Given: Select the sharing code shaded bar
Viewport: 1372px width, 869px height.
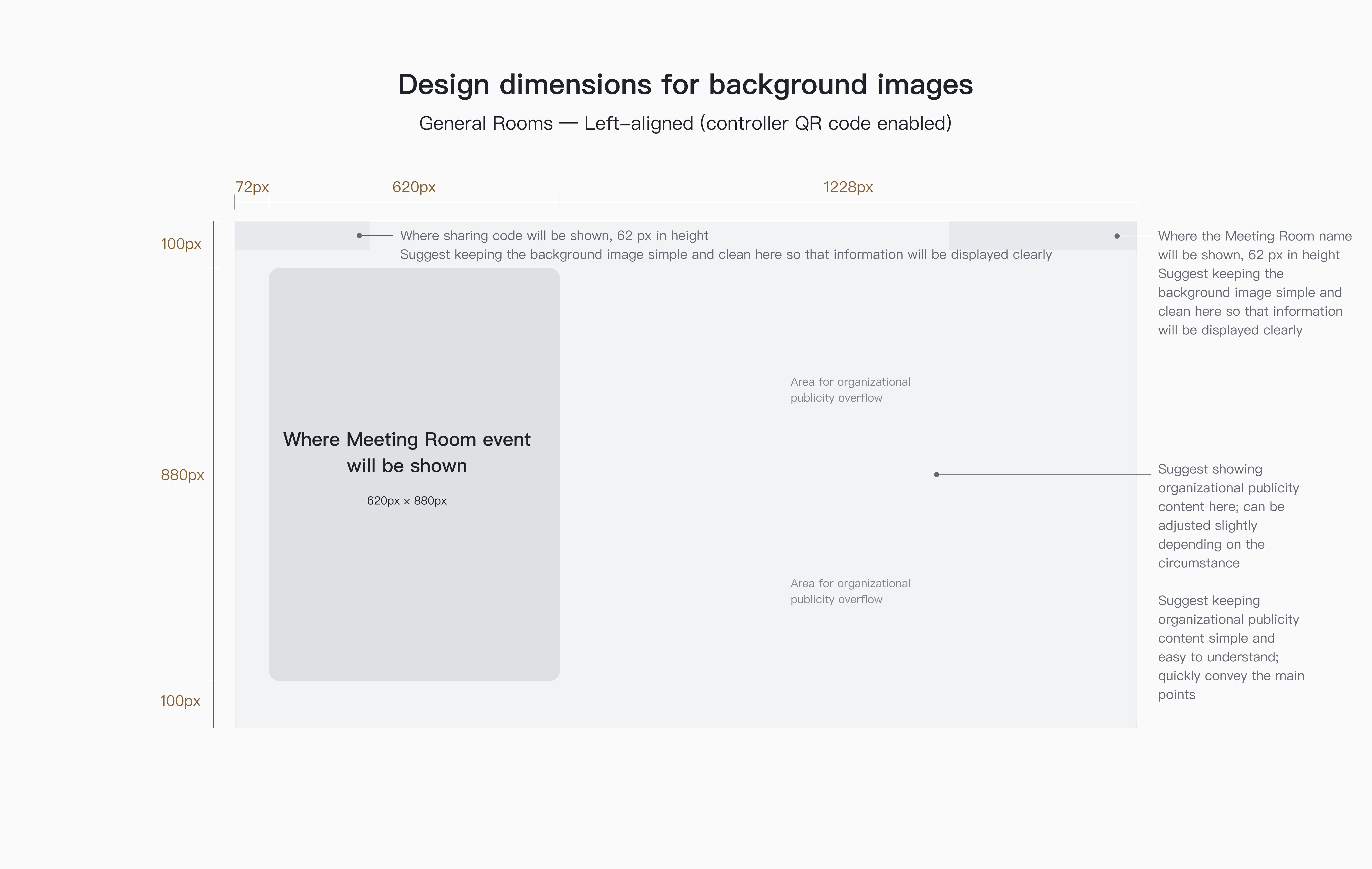Looking at the screenshot, I should (x=303, y=236).
